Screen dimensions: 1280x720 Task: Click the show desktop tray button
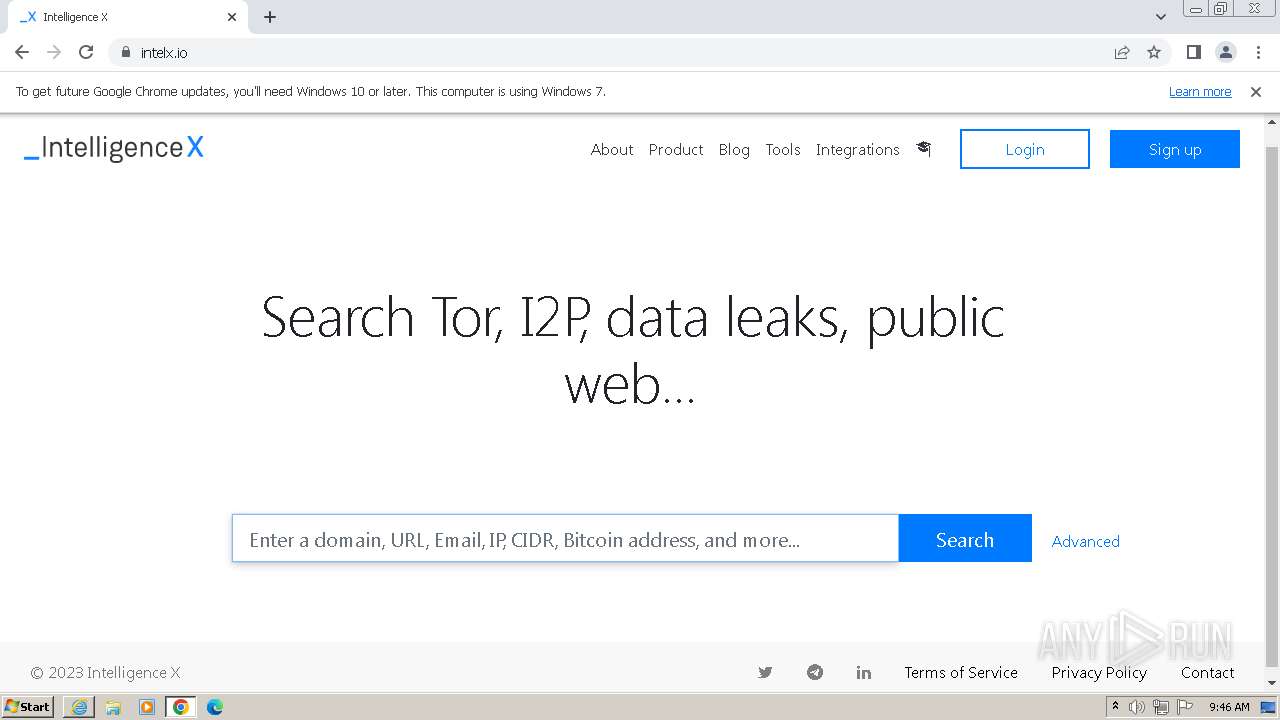(x=1268, y=707)
